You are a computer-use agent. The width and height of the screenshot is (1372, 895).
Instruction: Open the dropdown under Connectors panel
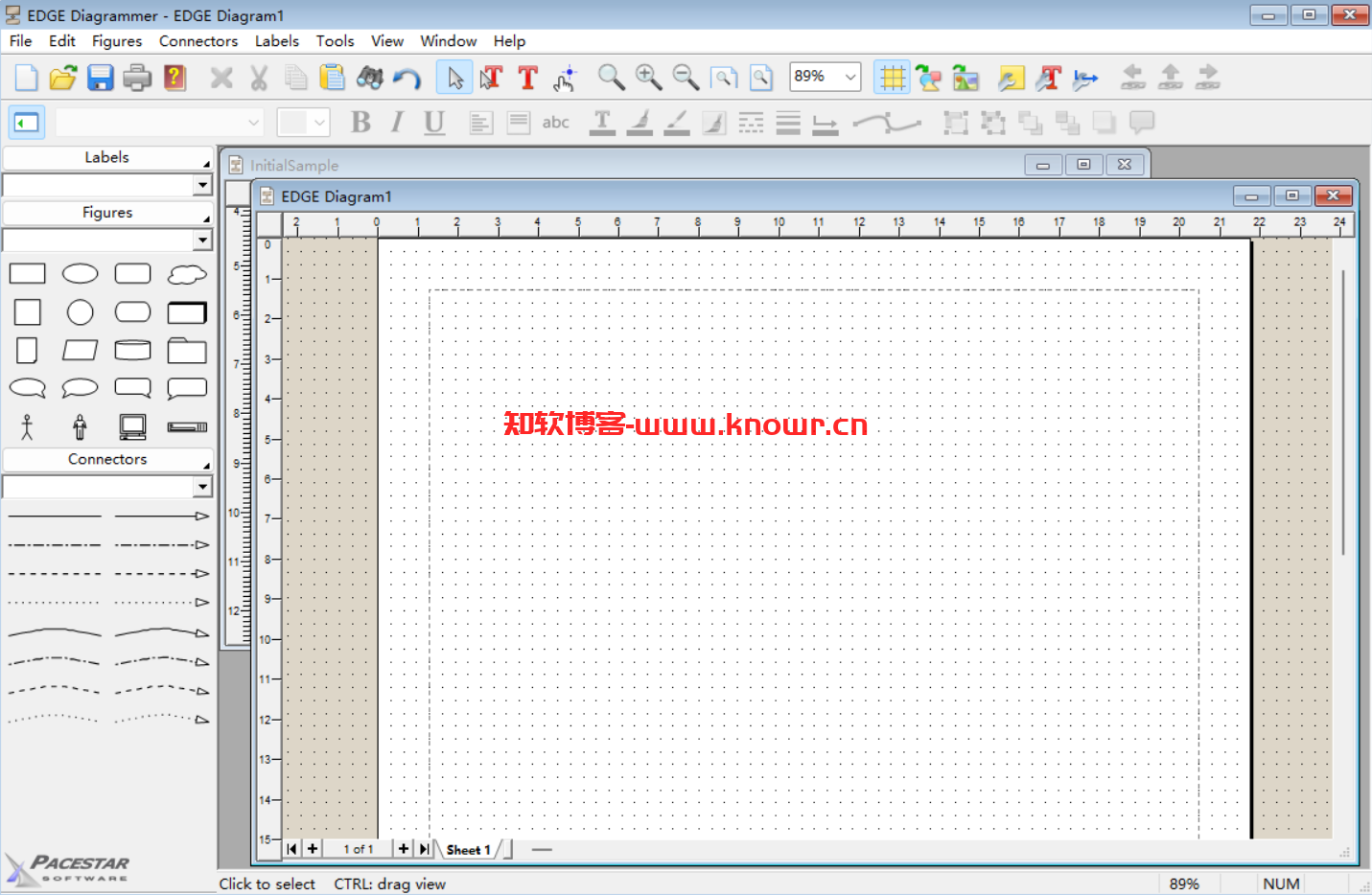click(x=202, y=488)
